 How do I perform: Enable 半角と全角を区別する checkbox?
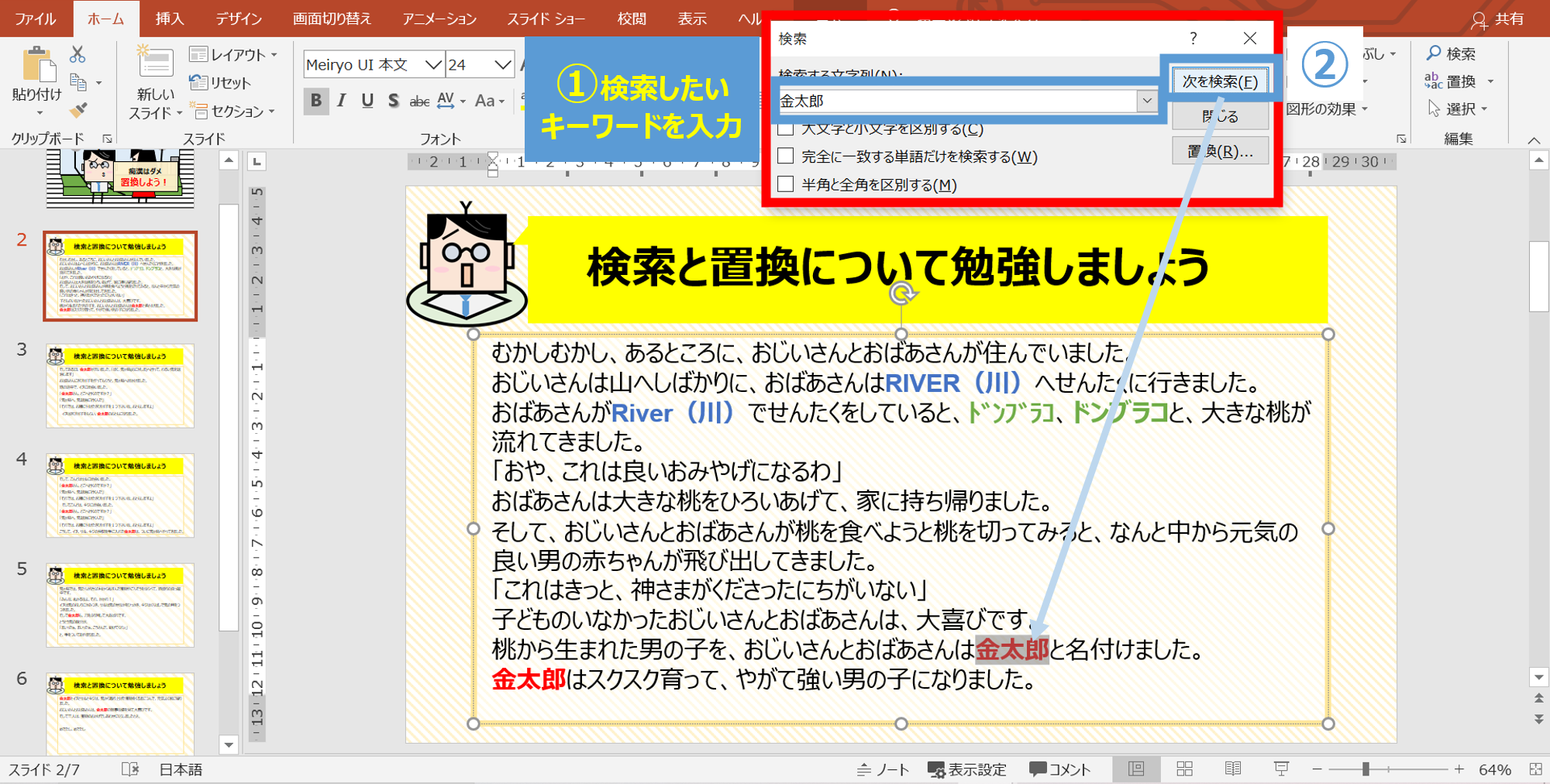786,184
